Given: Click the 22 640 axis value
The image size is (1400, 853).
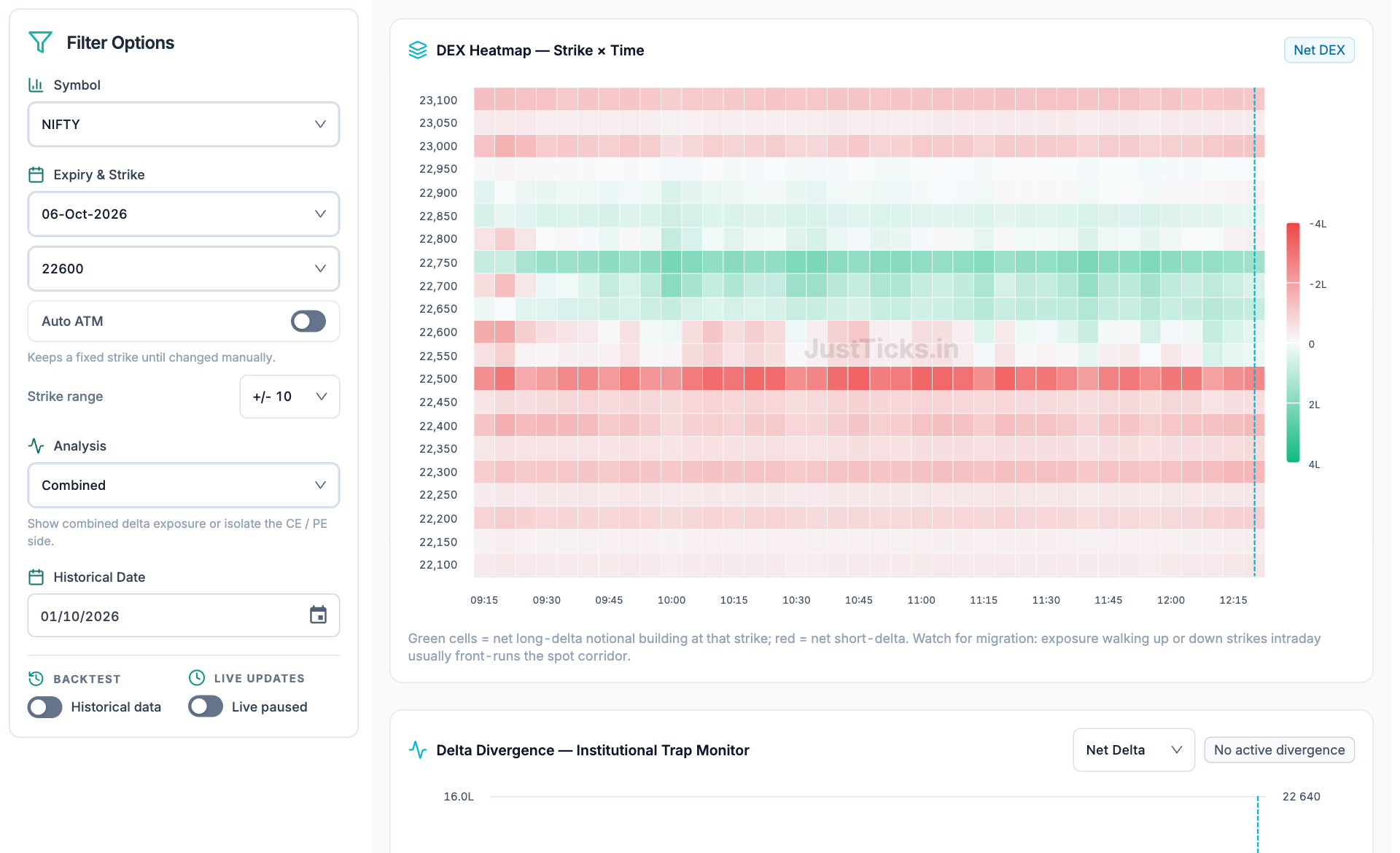Looking at the screenshot, I should [x=1302, y=797].
